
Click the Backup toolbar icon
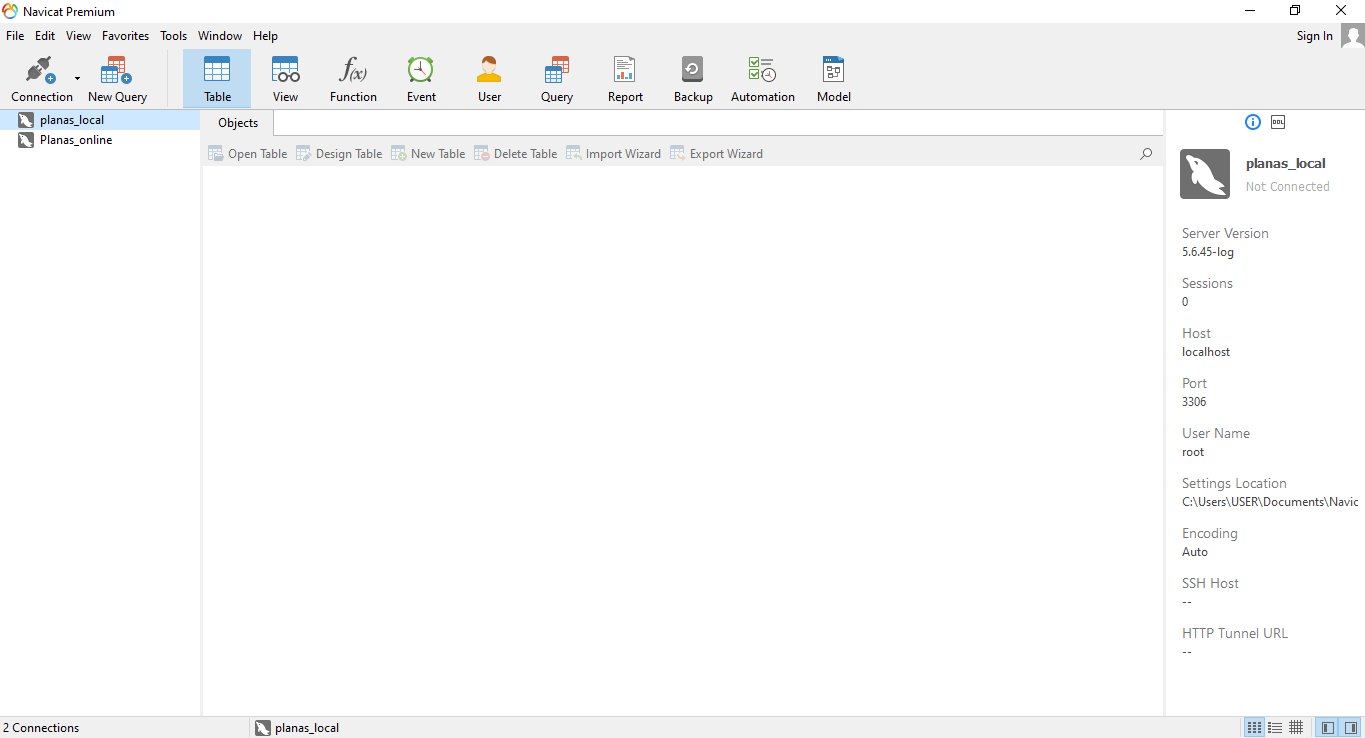(x=692, y=79)
